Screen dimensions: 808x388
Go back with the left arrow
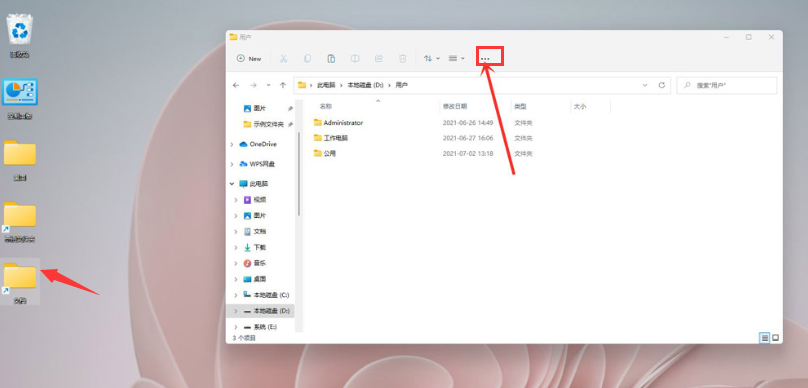click(236, 85)
